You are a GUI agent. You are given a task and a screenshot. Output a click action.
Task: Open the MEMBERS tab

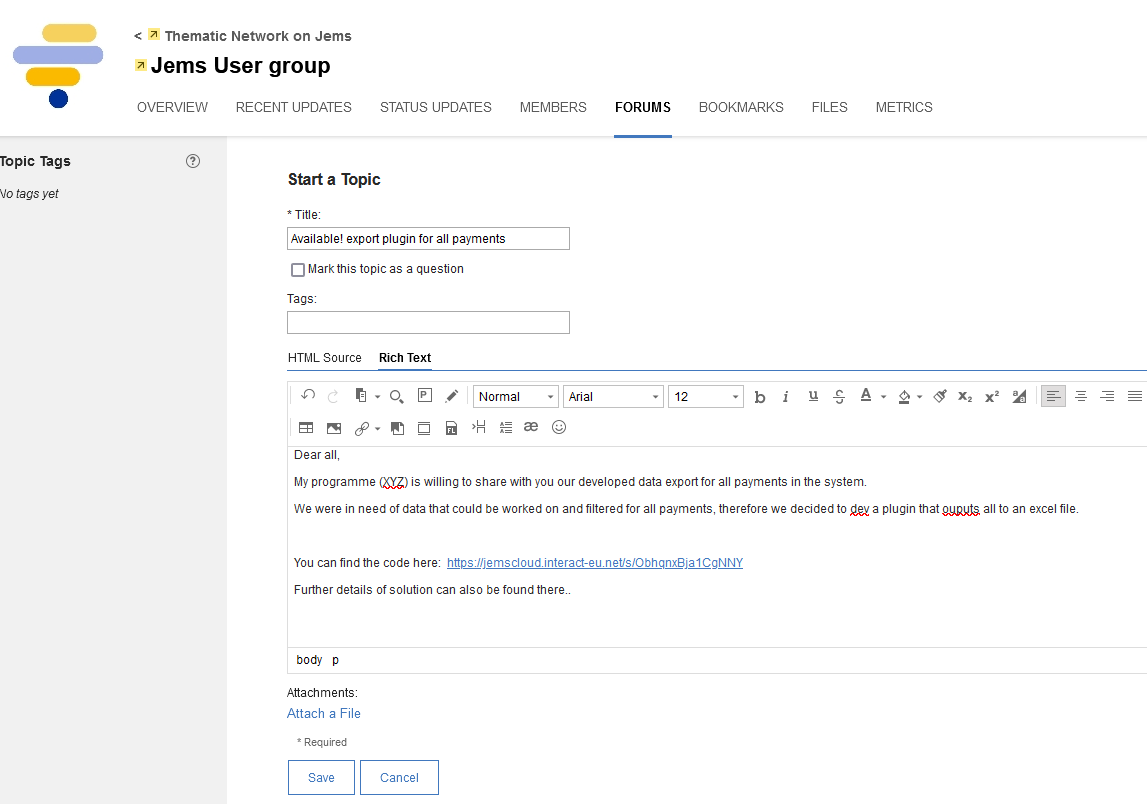click(x=553, y=108)
